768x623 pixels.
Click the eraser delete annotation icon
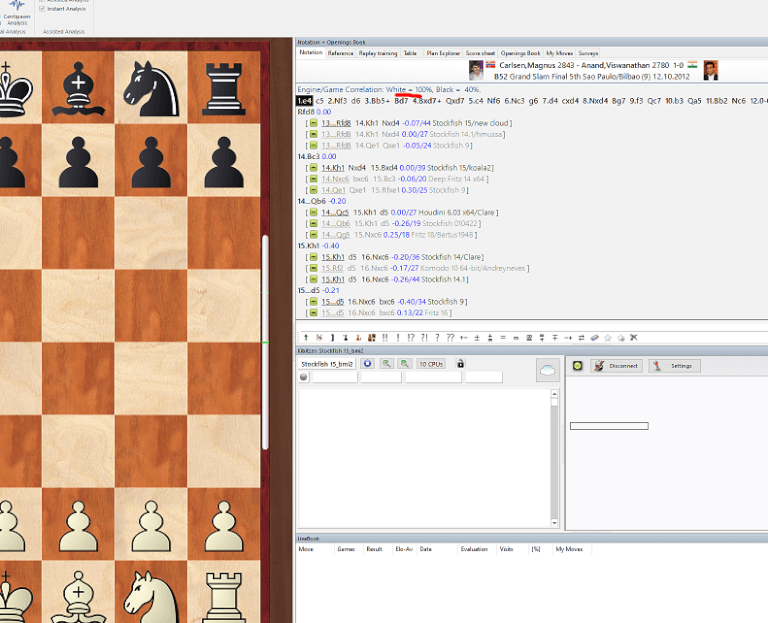[595, 337]
